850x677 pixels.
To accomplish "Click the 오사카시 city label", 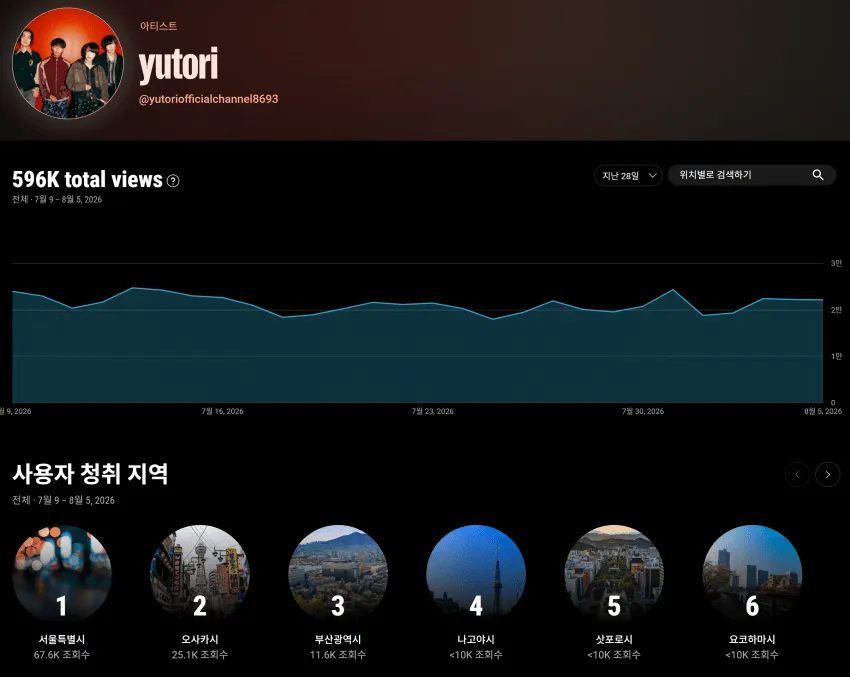I will coord(200,640).
